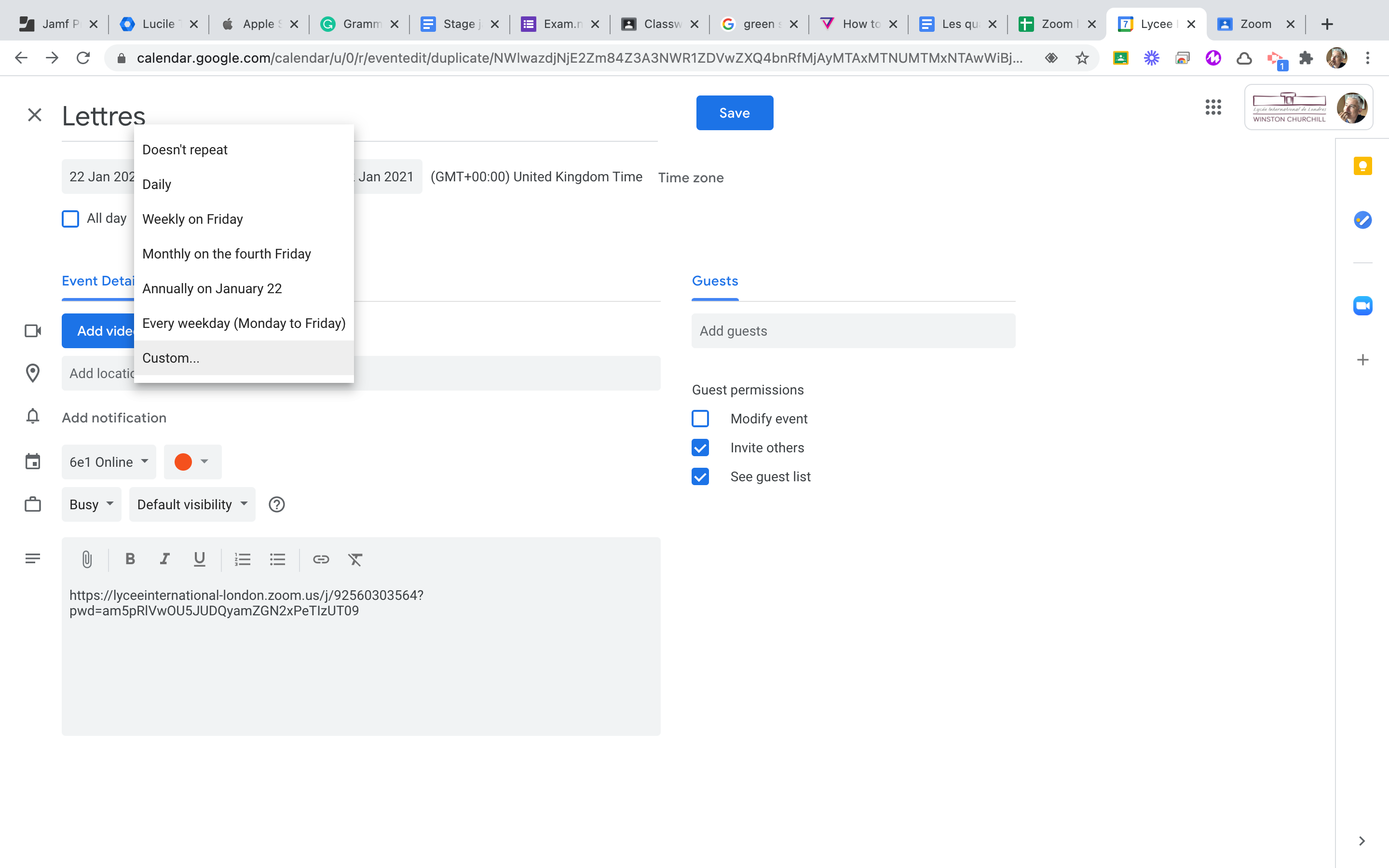1389x868 pixels.
Task: Open Zoom add-on in side panel
Action: (1362, 306)
